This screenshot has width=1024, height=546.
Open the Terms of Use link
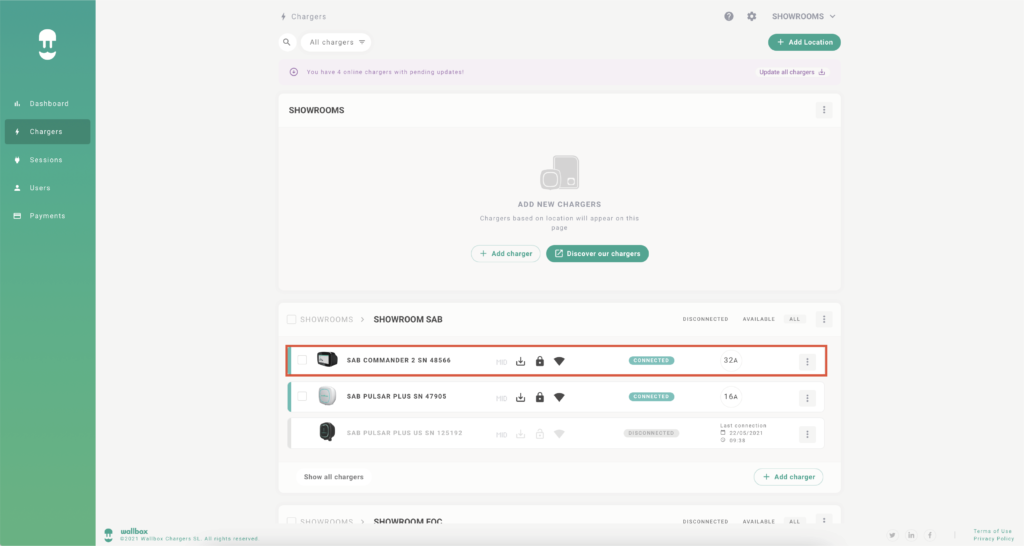[993, 531]
